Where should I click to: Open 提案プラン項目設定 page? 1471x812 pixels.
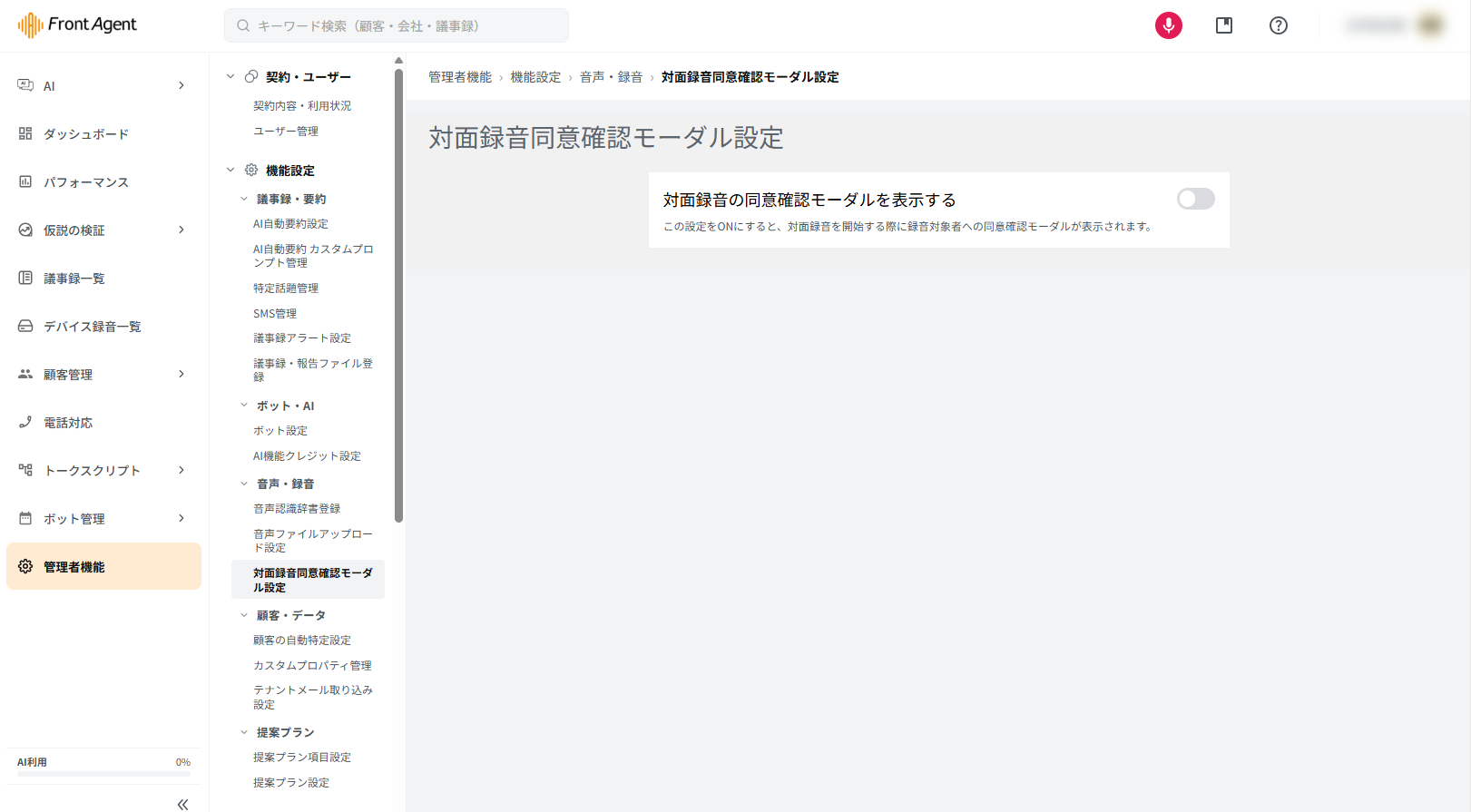pos(302,758)
